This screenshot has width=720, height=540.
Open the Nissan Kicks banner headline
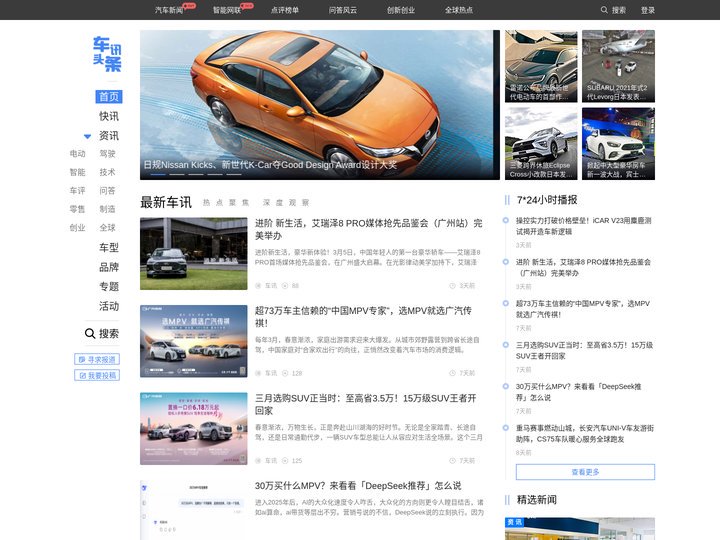[270, 164]
